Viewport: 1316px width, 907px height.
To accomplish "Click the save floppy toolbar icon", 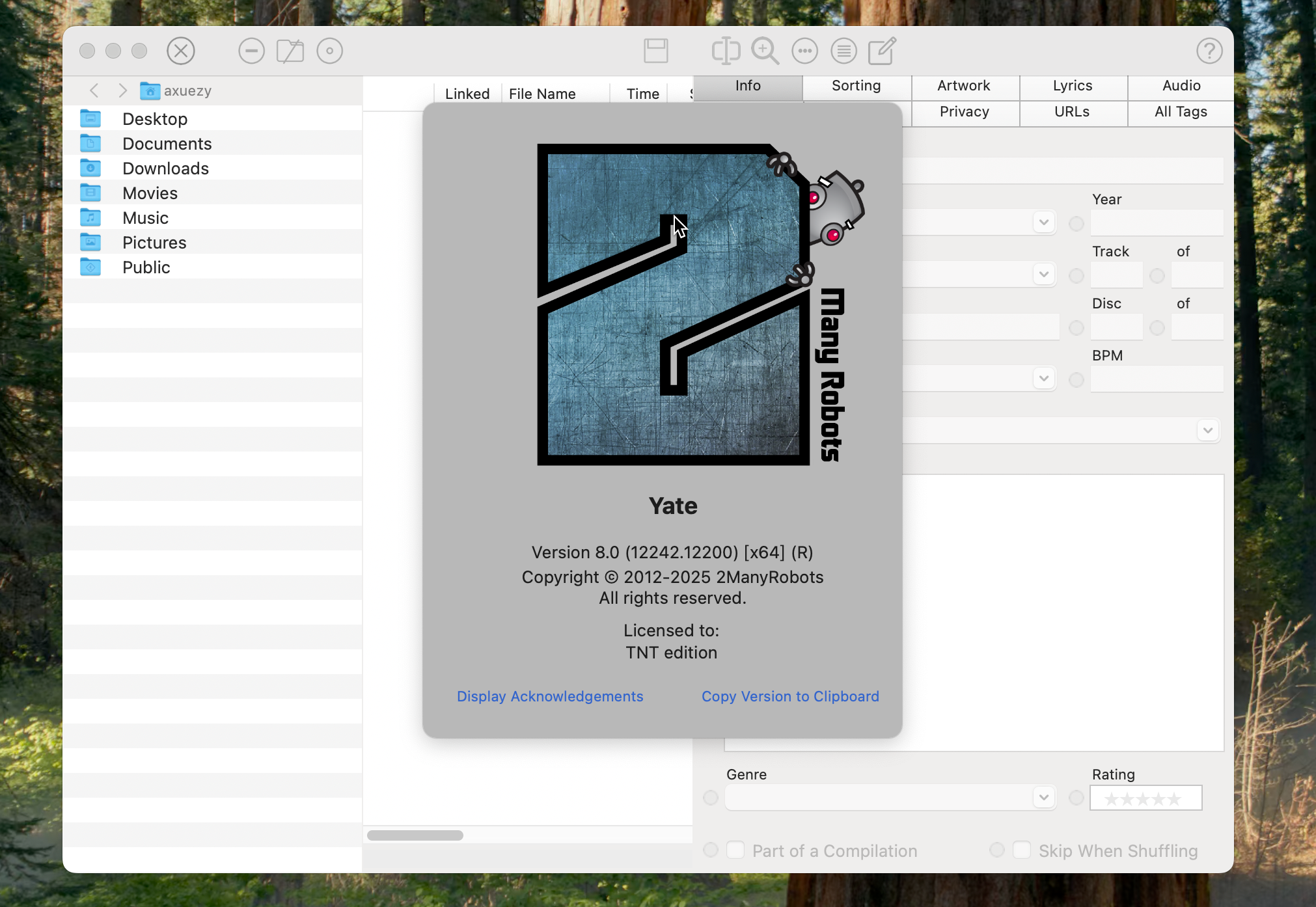I will pyautogui.click(x=656, y=51).
